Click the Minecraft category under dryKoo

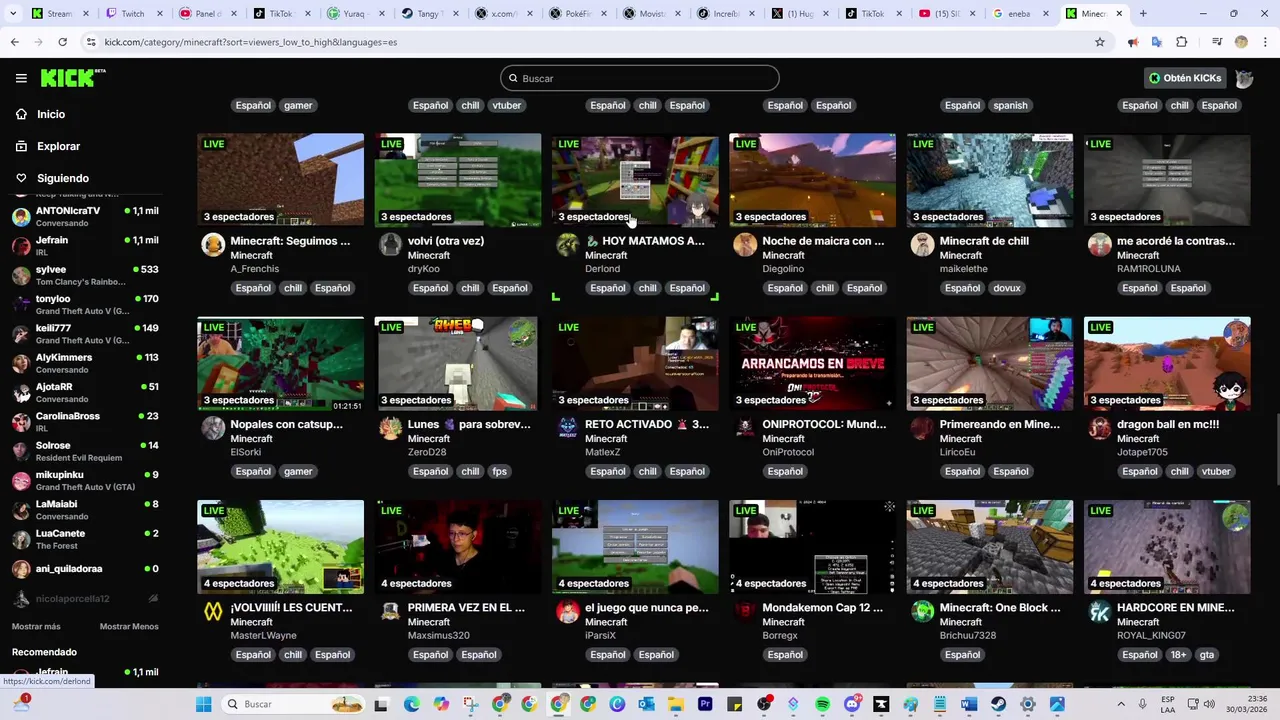429,255
